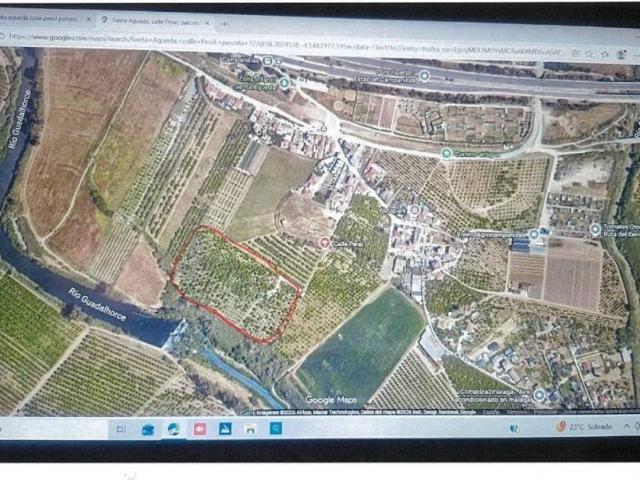Open the reader view icon in address bar
640x480 pixels.
click(x=575, y=53)
